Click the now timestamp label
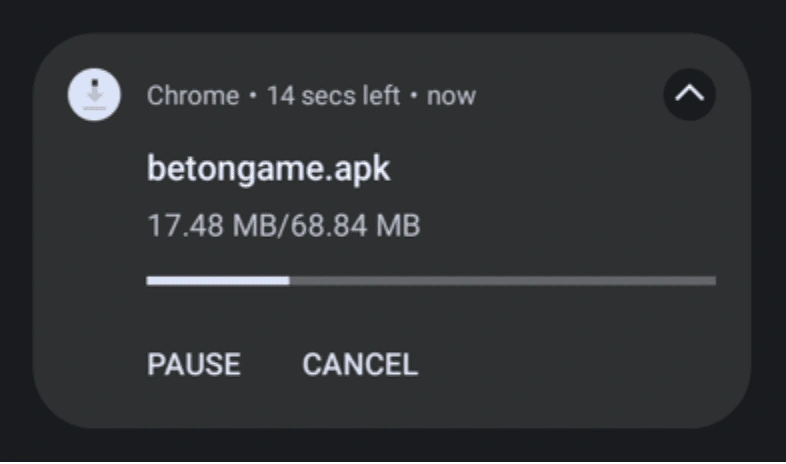 (x=451, y=95)
